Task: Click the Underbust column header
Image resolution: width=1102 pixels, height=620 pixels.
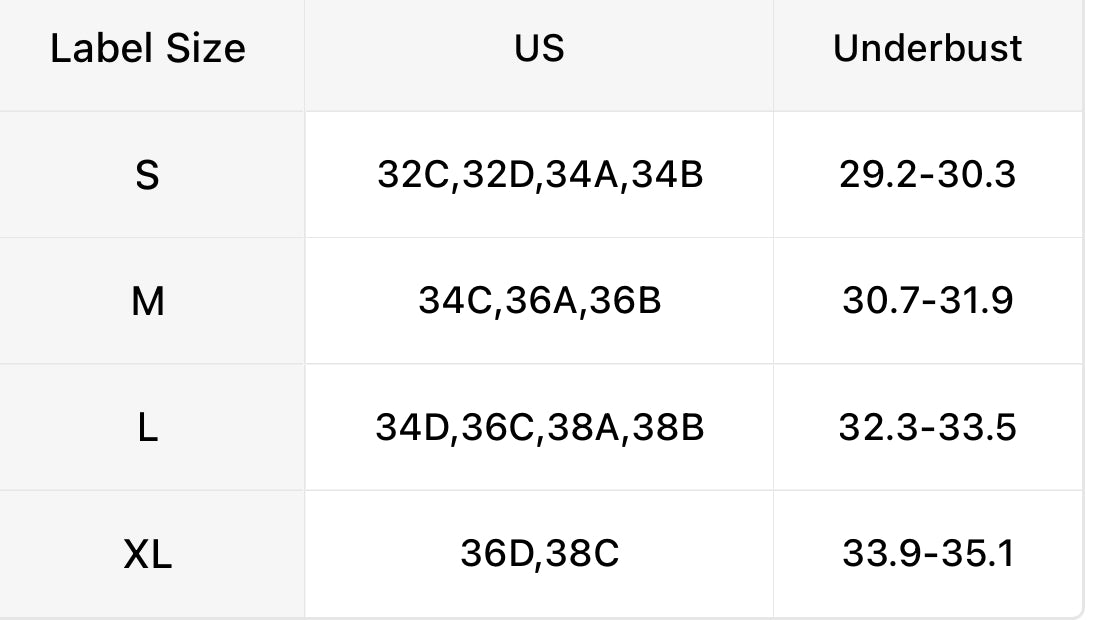Action: point(927,49)
